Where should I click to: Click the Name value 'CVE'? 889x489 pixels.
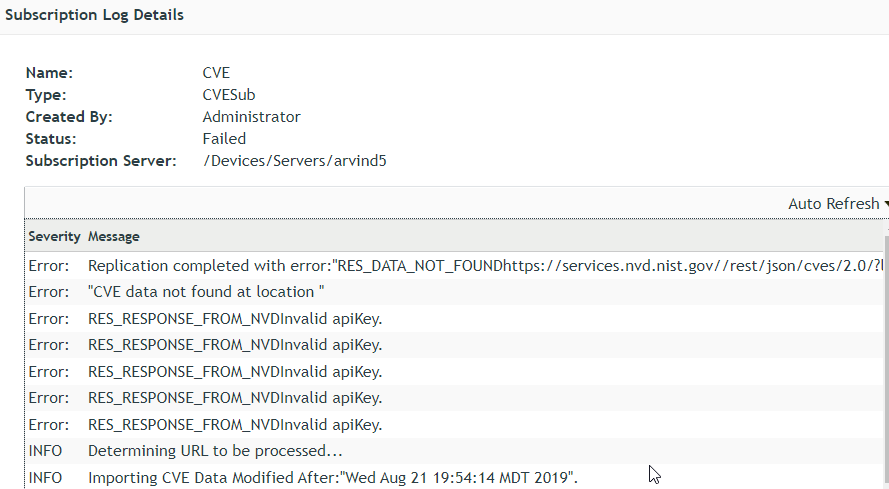click(216, 73)
